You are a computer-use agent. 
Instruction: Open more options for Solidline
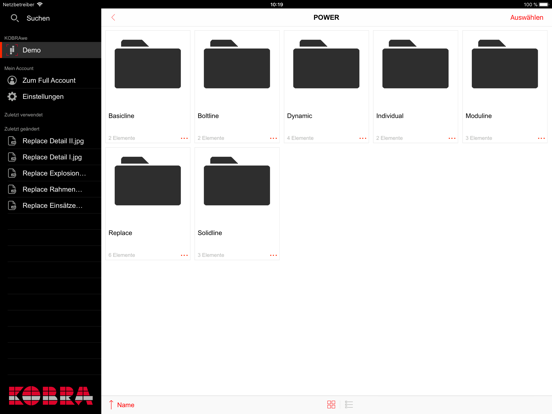point(274,255)
